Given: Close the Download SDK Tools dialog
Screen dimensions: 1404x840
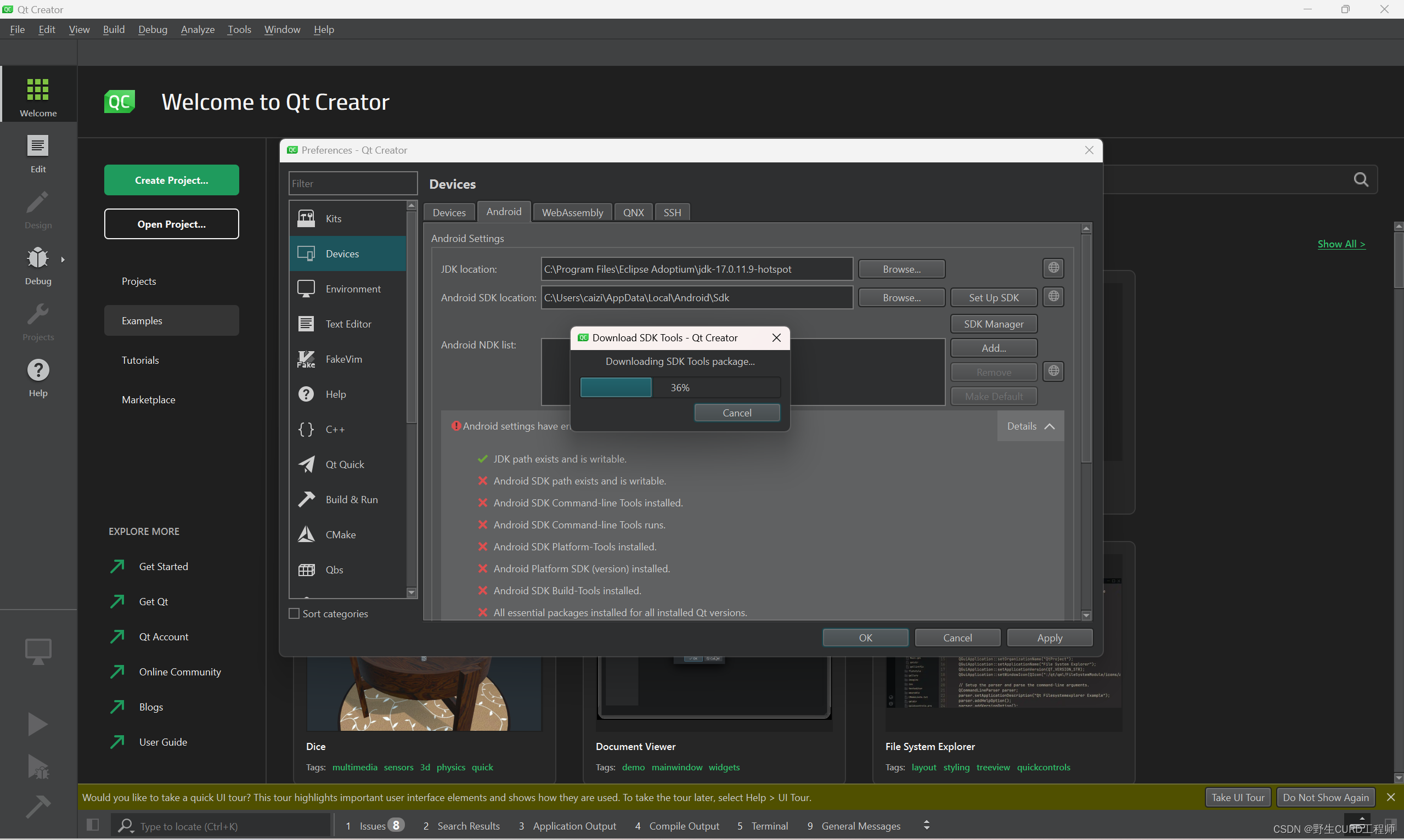Looking at the screenshot, I should [776, 338].
